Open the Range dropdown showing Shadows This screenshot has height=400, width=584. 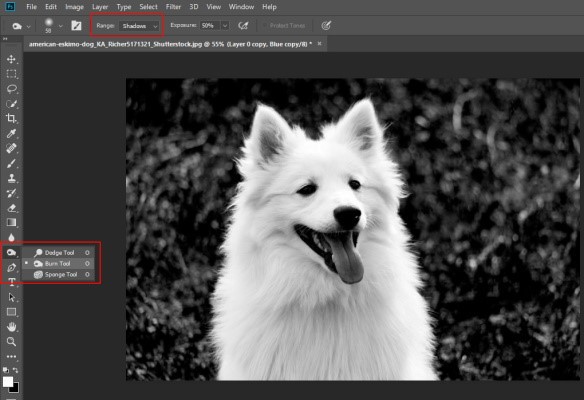pos(139,26)
